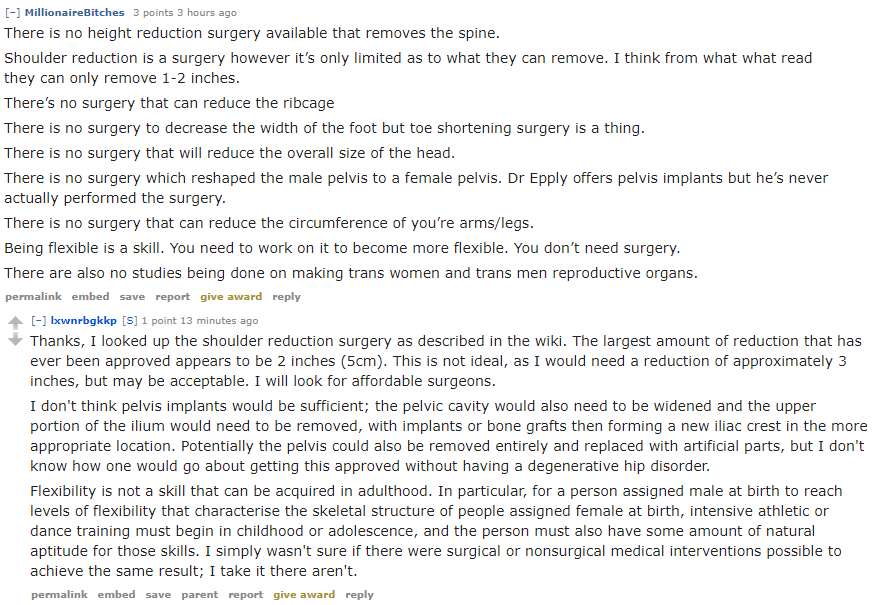The height and width of the screenshot is (605, 873).
Task: Go to parent of lxwnrbgkkp comment
Action: [x=200, y=595]
